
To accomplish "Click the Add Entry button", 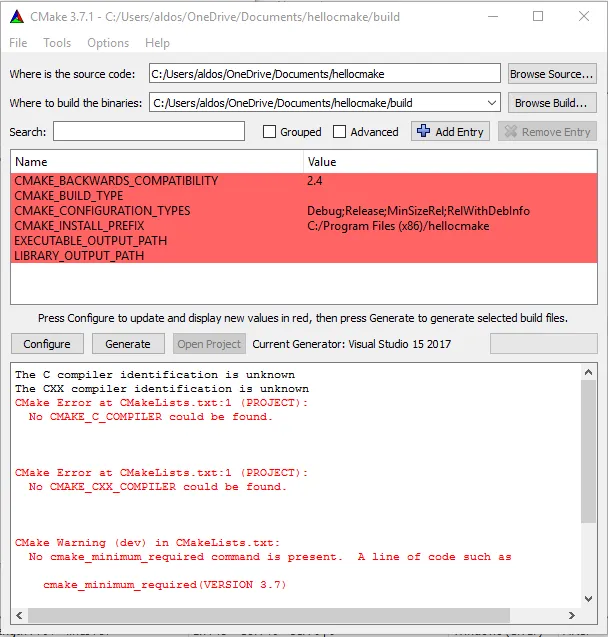I will (x=450, y=132).
